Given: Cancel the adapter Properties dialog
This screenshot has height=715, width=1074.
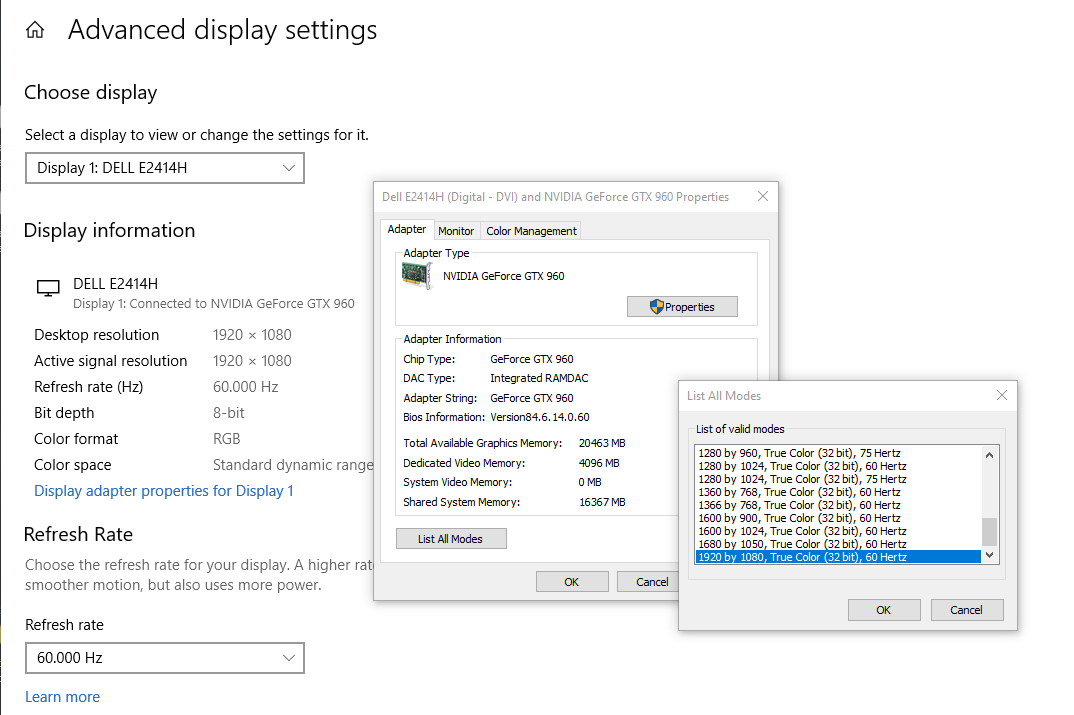Looking at the screenshot, I should (x=648, y=581).
